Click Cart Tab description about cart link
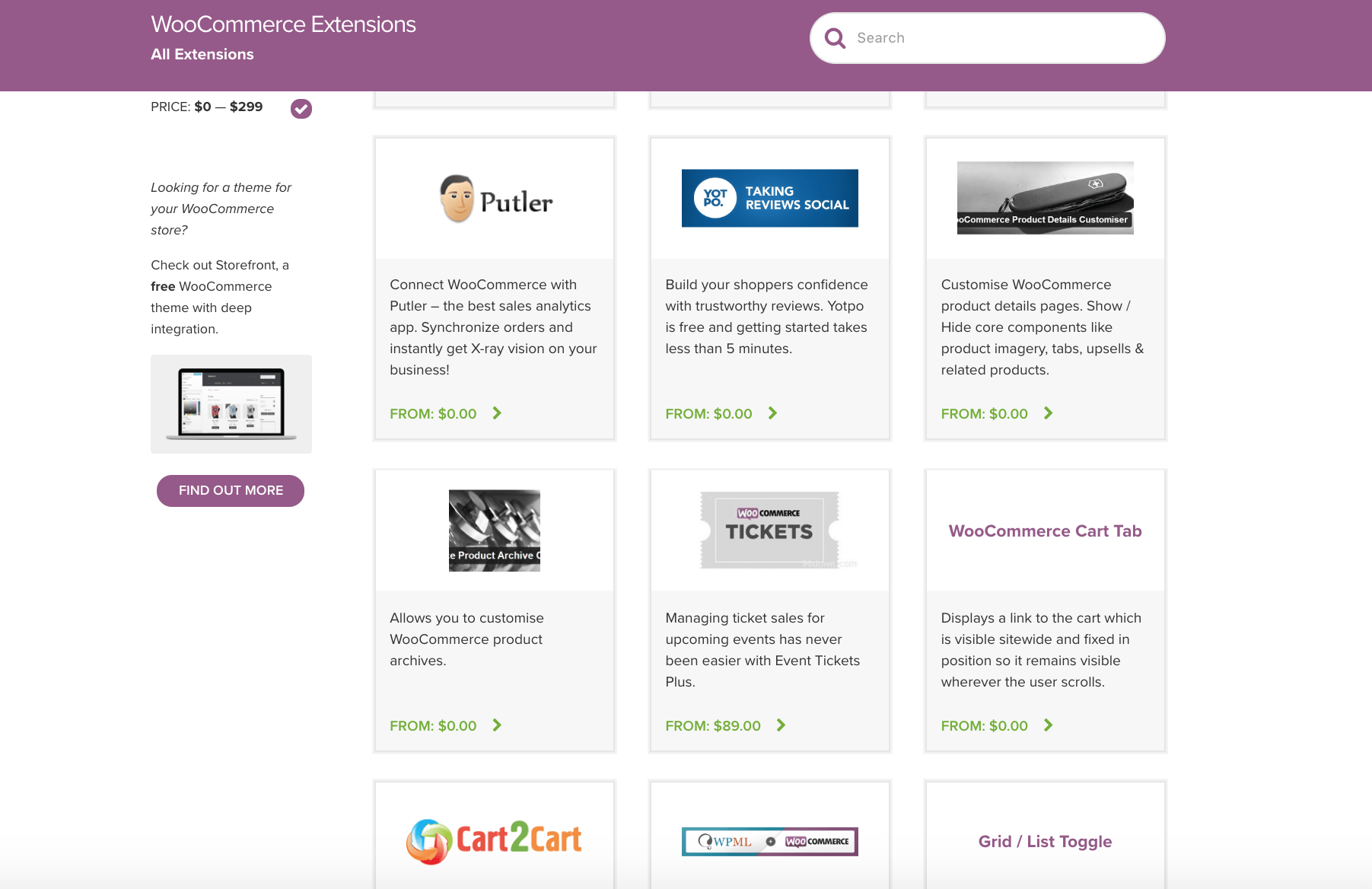 tap(1041, 650)
